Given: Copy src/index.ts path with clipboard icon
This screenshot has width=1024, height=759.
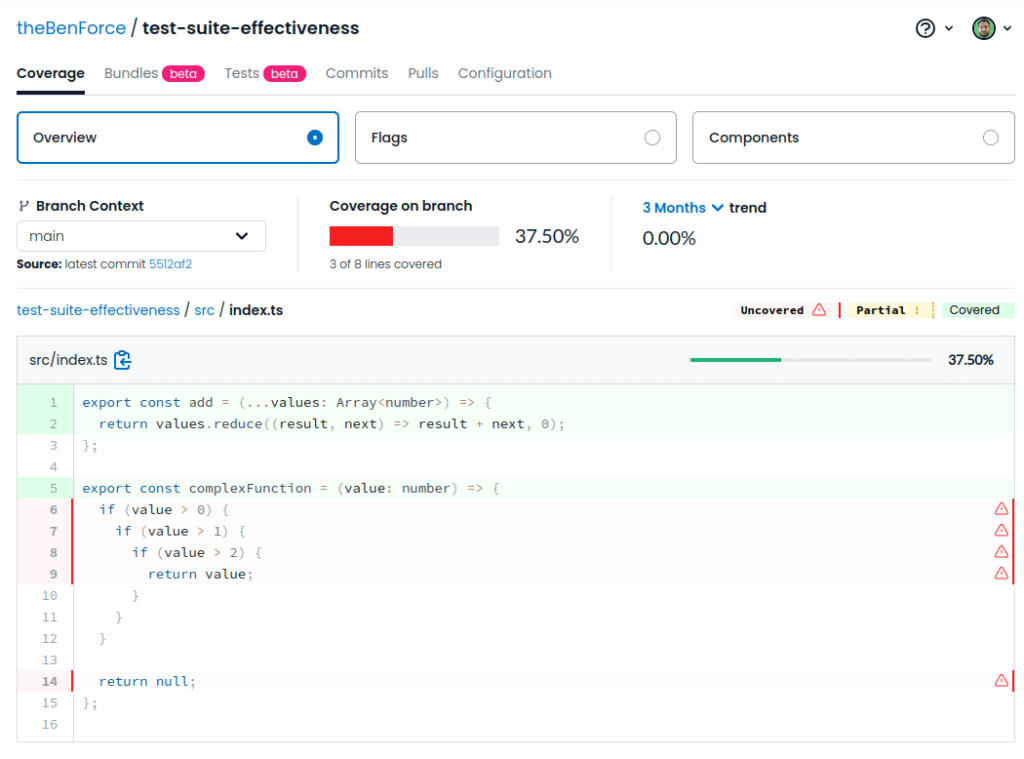Looking at the screenshot, I should click(122, 360).
